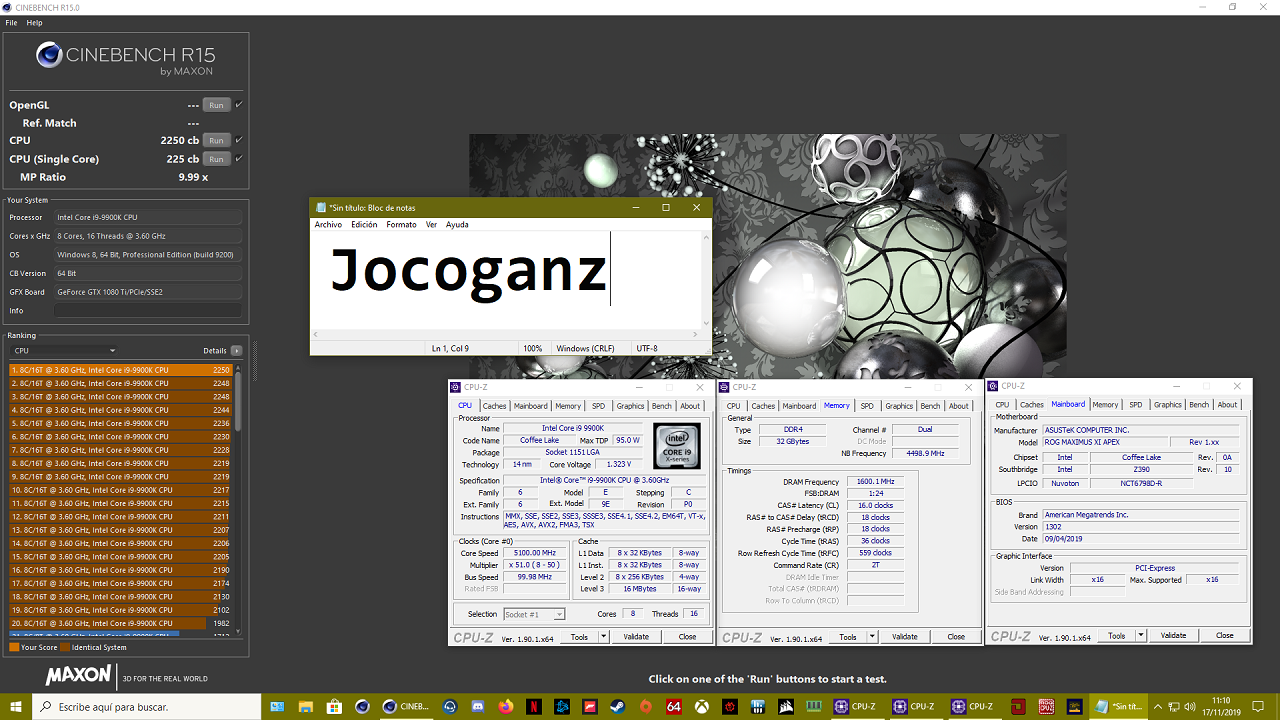Select ranking row 1 with score 2250
This screenshot has height=720, width=1280.
121,370
